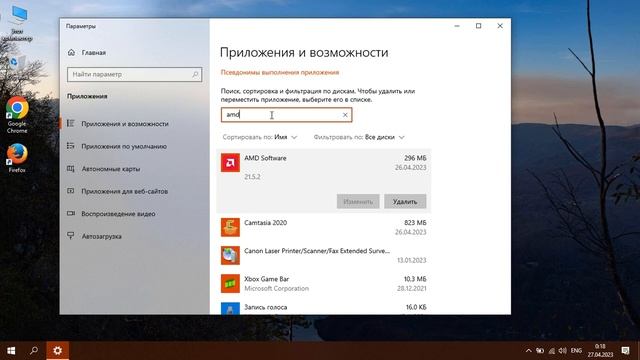This screenshot has height=360, width=640.
Task: Close the Параметры window
Action: point(500,26)
